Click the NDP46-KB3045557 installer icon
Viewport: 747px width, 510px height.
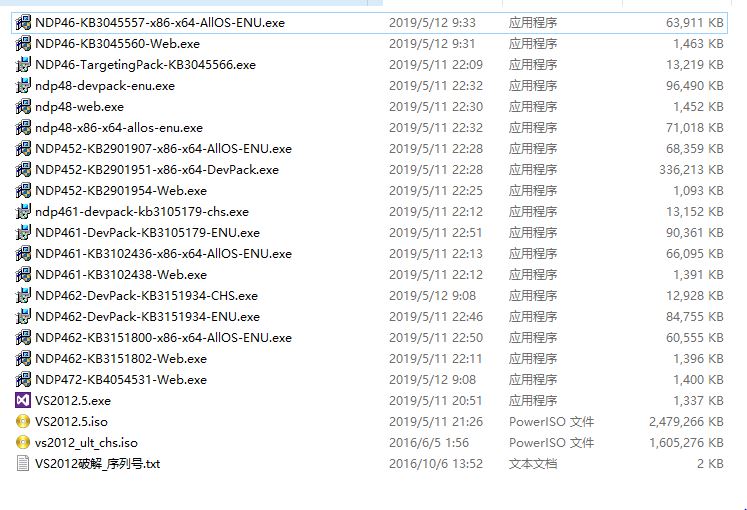coord(23,23)
